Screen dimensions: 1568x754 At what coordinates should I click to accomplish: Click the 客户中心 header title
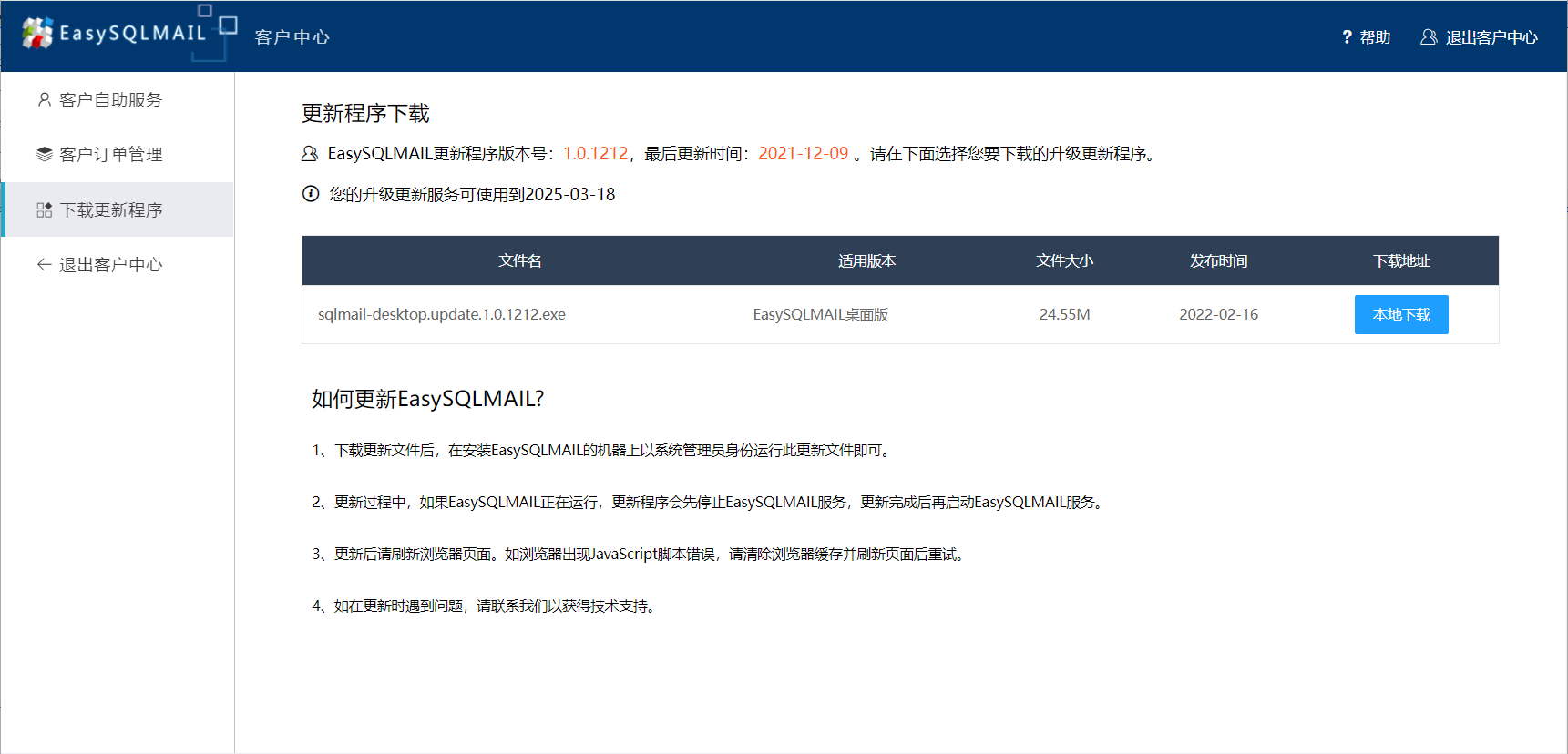coord(292,37)
